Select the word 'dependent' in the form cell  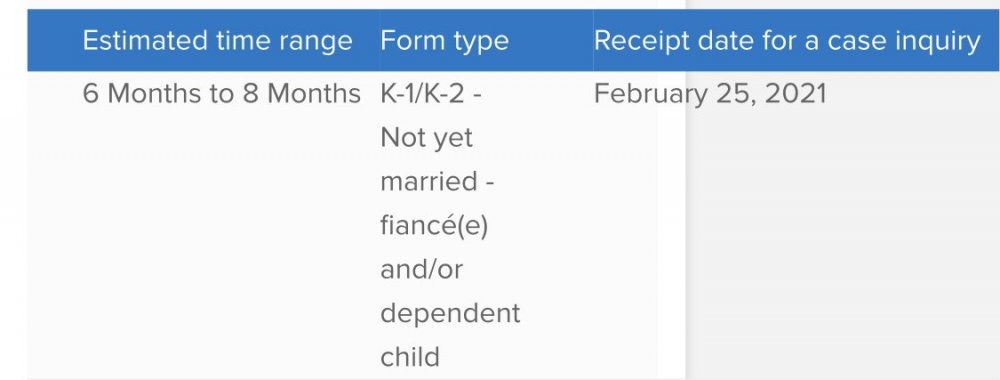pos(450,314)
